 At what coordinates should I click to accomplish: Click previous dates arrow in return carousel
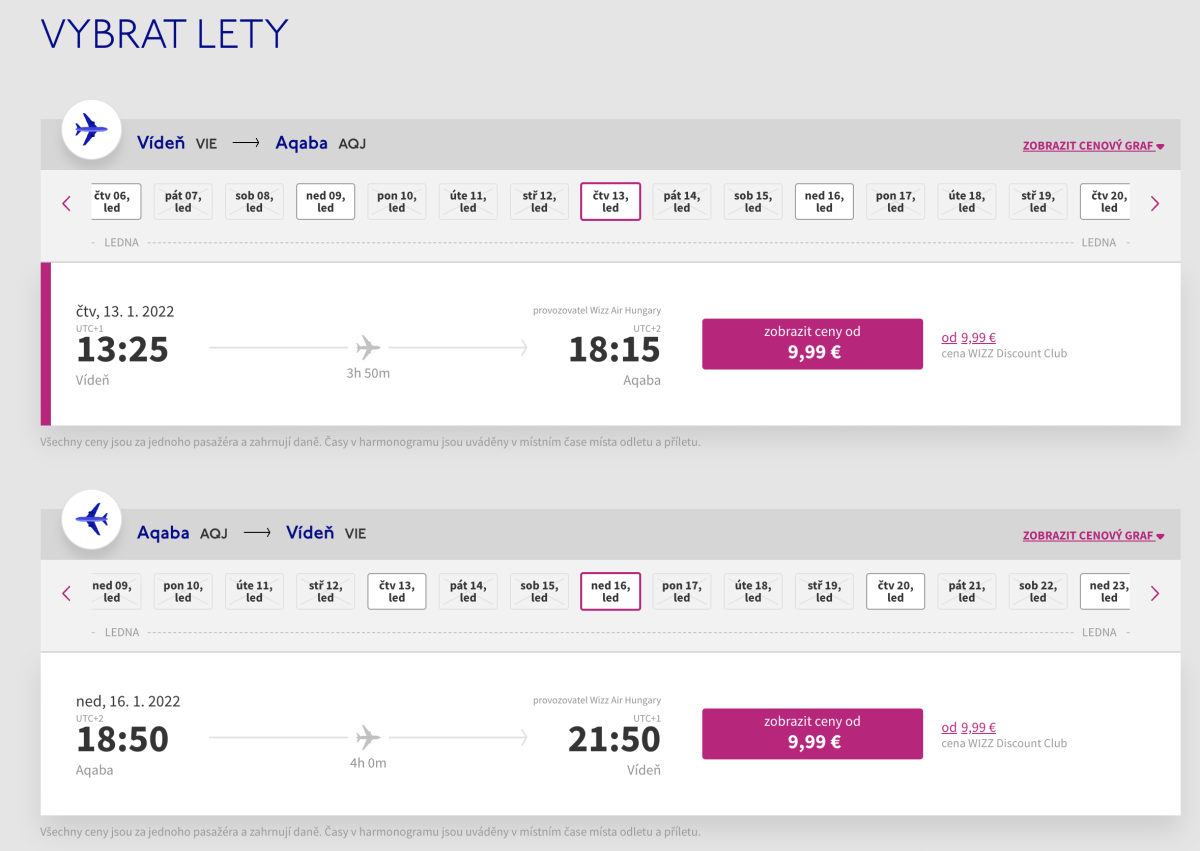(67, 593)
